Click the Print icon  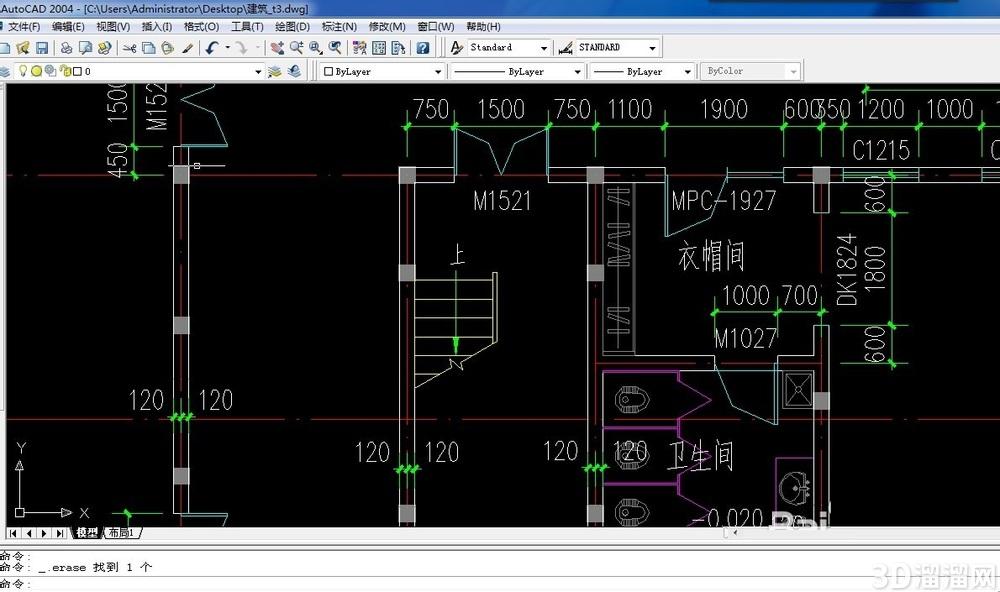click(x=66, y=48)
